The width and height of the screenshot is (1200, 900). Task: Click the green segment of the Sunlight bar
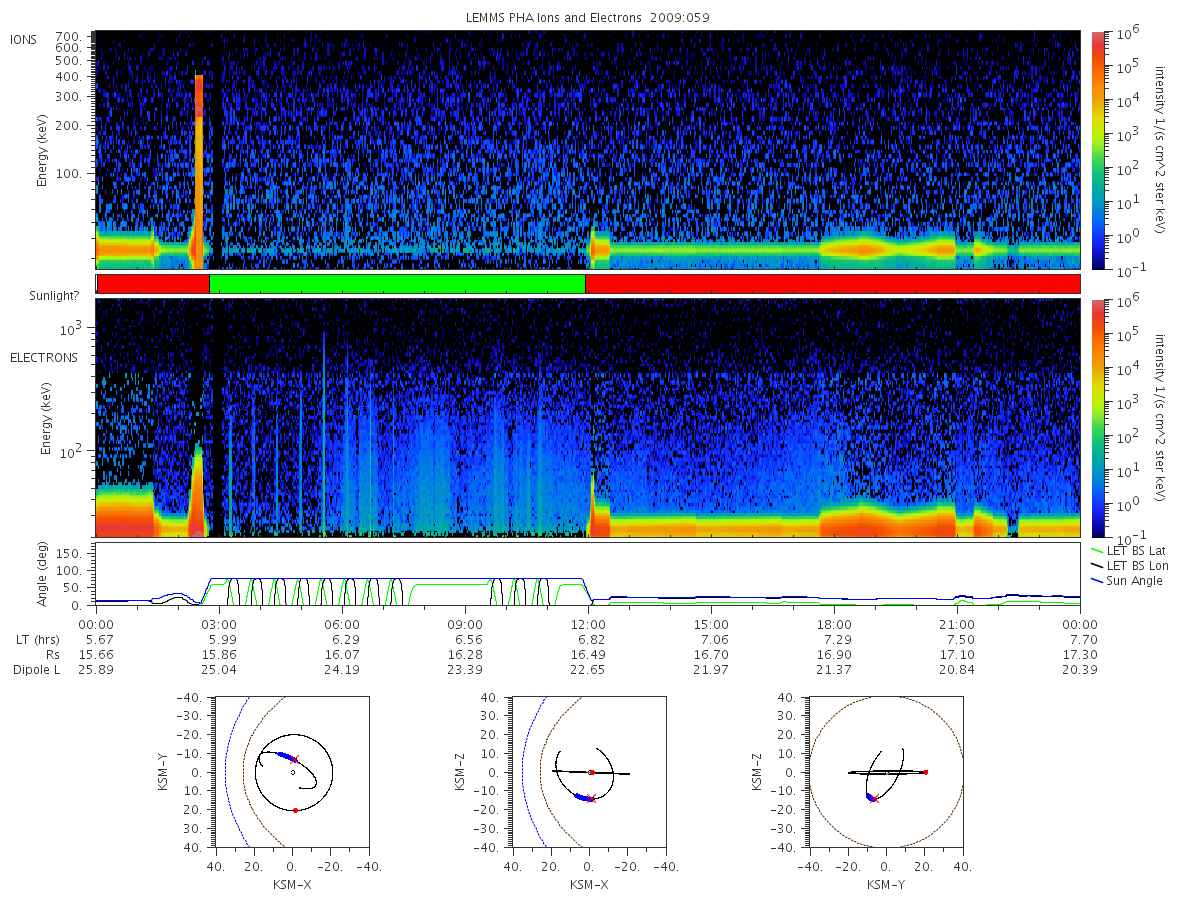(397, 284)
